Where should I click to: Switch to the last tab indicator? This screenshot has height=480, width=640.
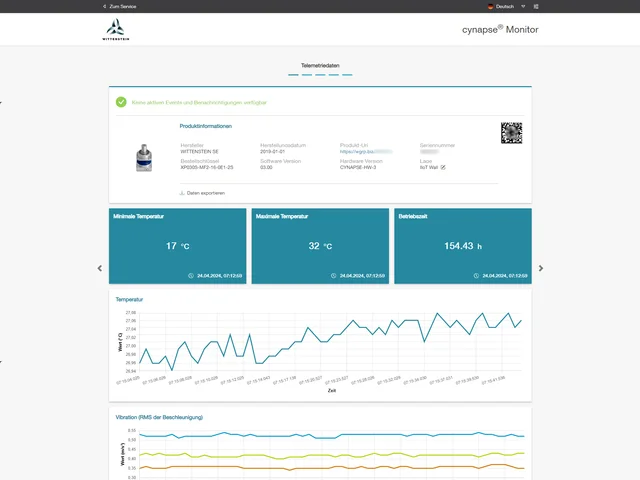coord(347,74)
